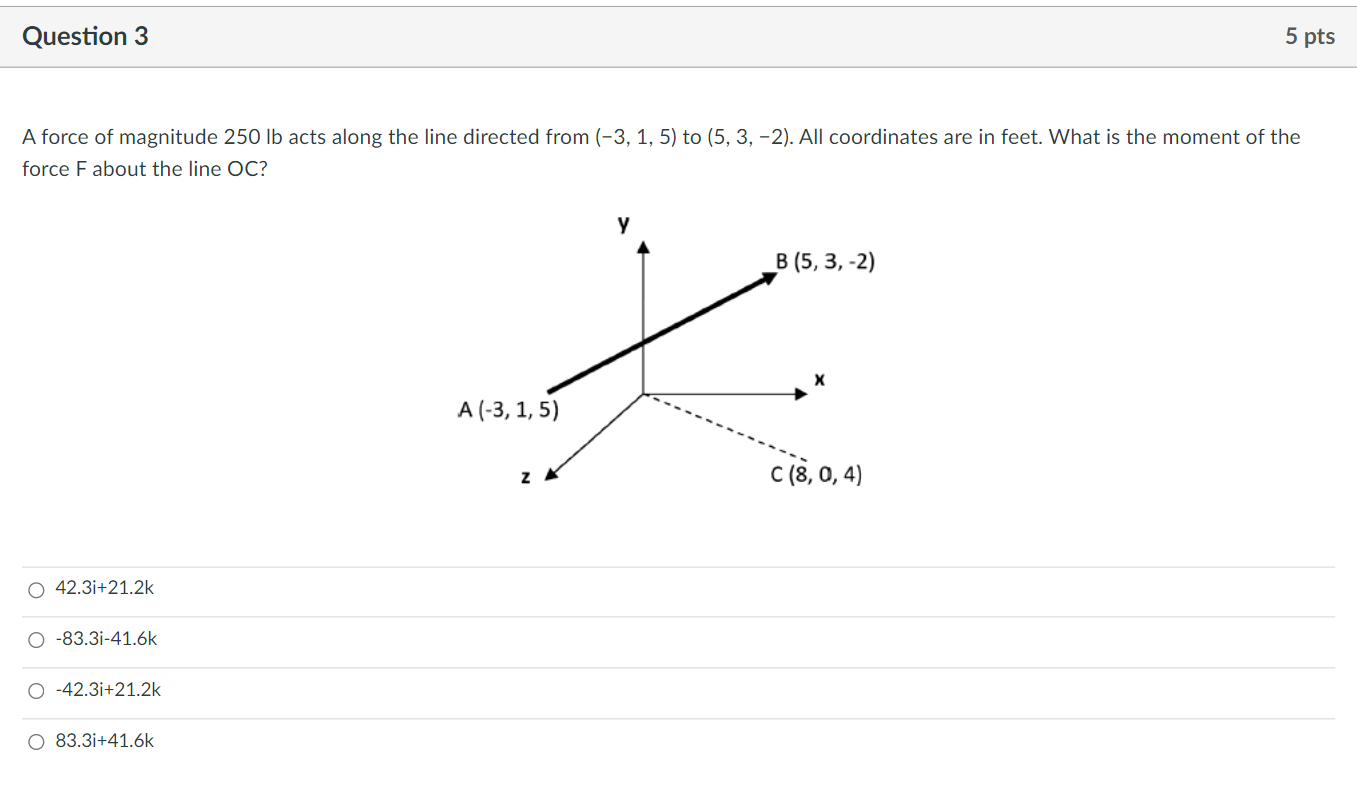The width and height of the screenshot is (1357, 789).
Task: Click the z axis label
Action: pyautogui.click(x=525, y=477)
